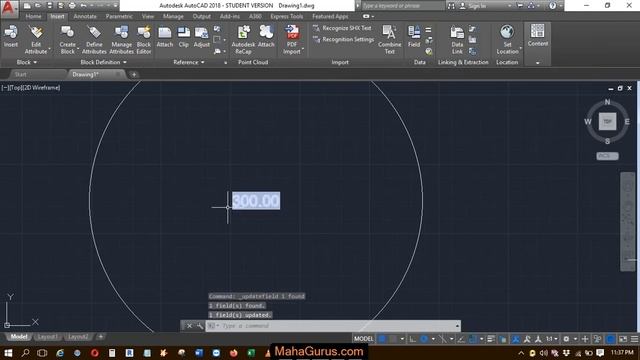The image size is (640, 360).
Task: Expand the Block panel dropdown
Action: click(x=27, y=62)
